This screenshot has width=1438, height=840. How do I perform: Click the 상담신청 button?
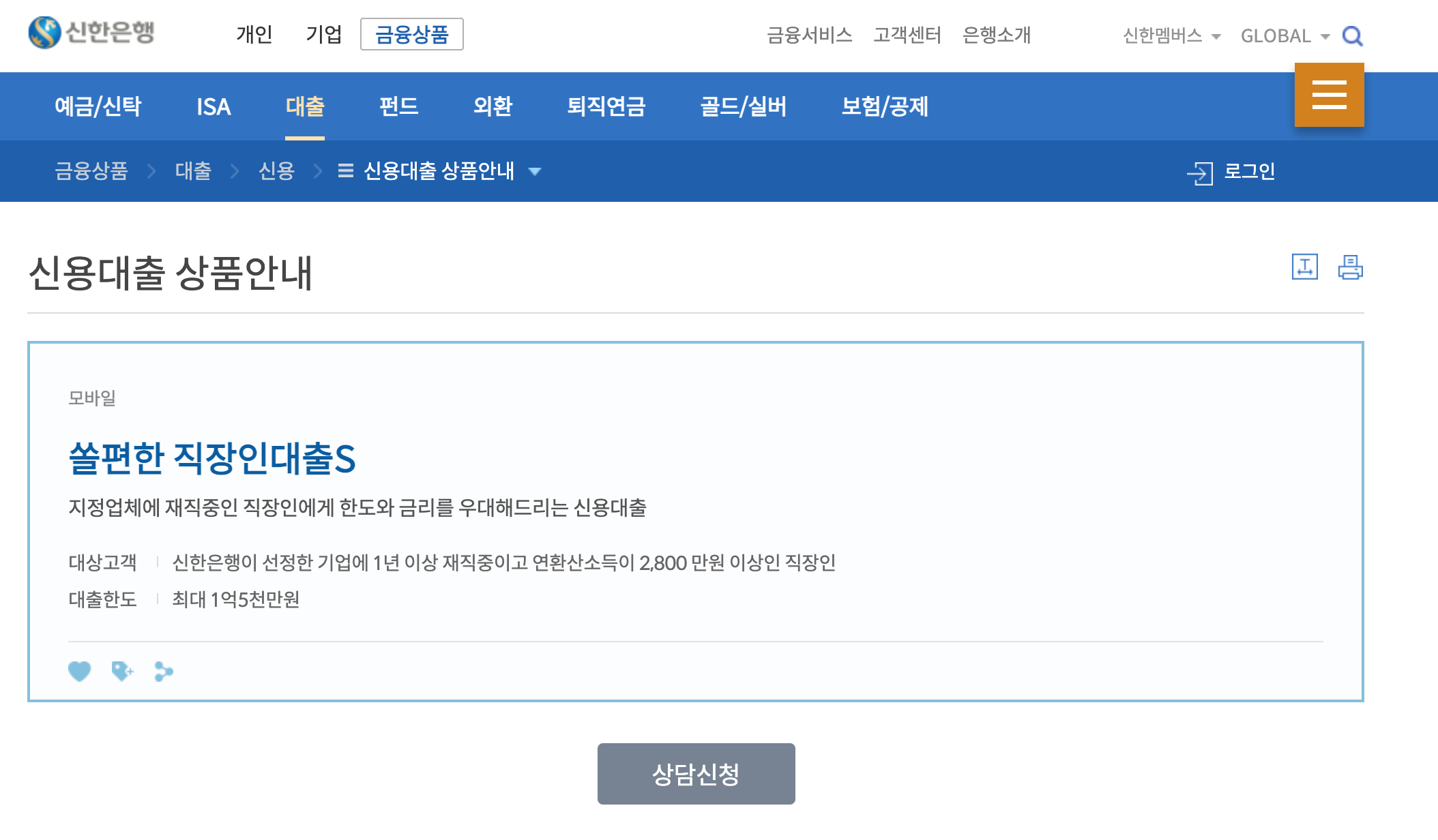click(x=696, y=774)
